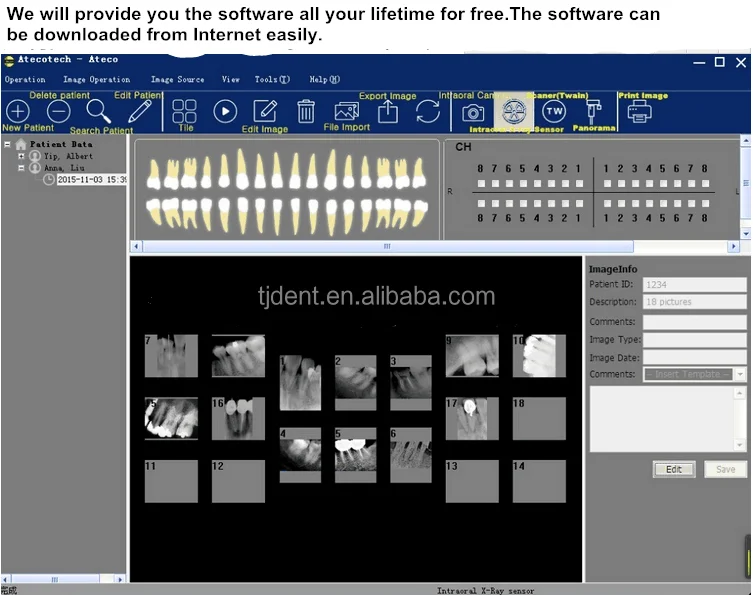Select x-ray thumbnail number 17
The image size is (753, 595).
click(472, 418)
